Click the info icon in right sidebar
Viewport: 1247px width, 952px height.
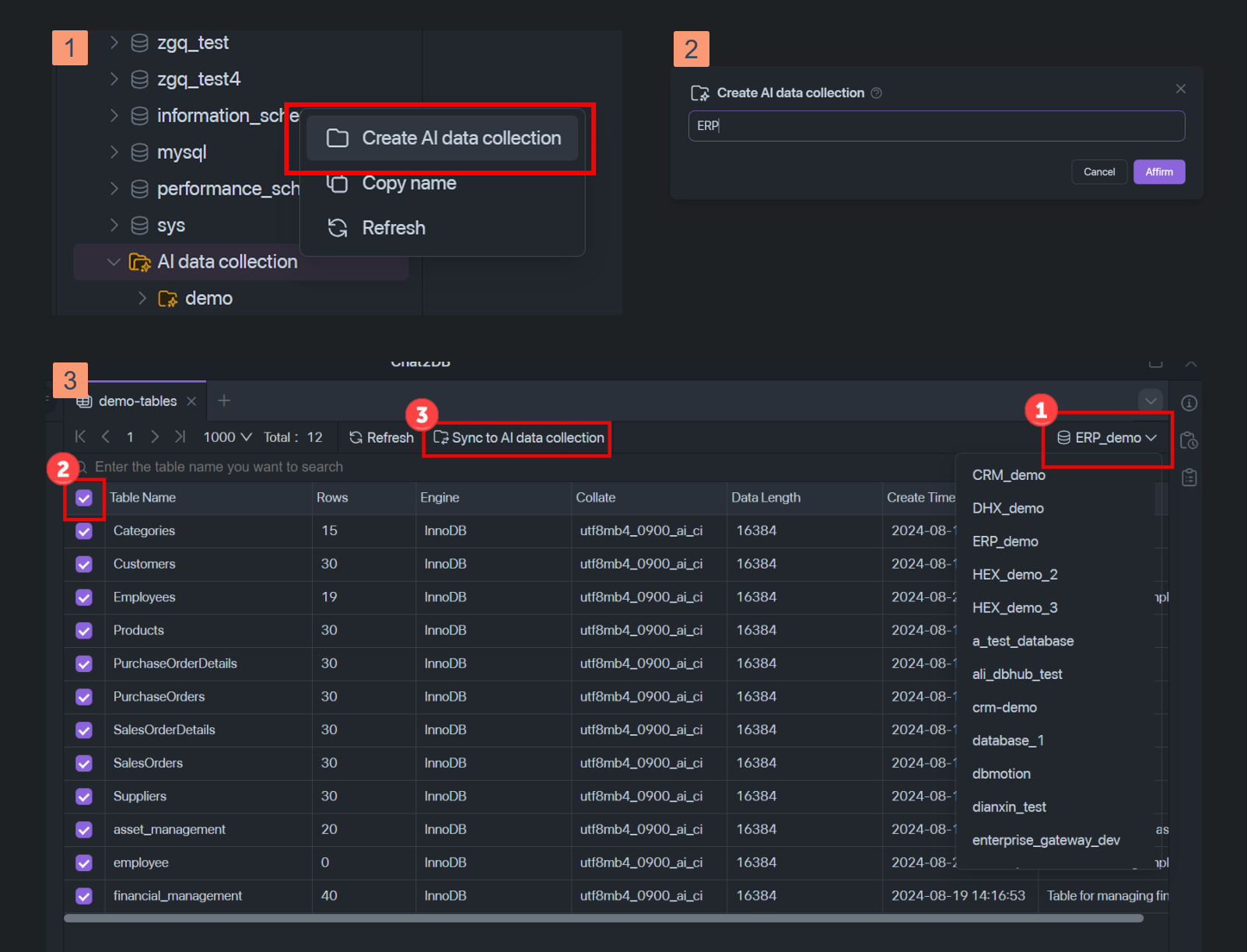click(1189, 403)
